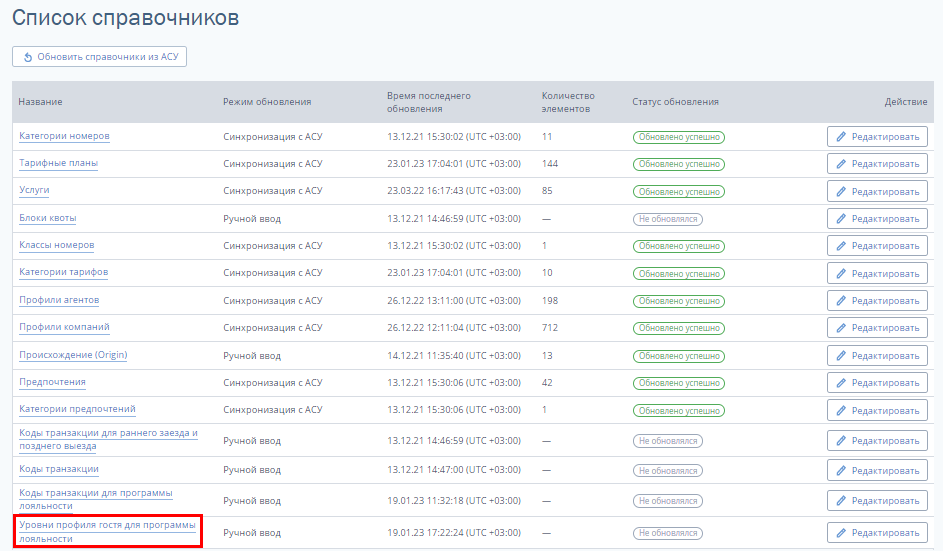Click the Количество элементов column header
Screen dimensions: 943x551
[568, 102]
